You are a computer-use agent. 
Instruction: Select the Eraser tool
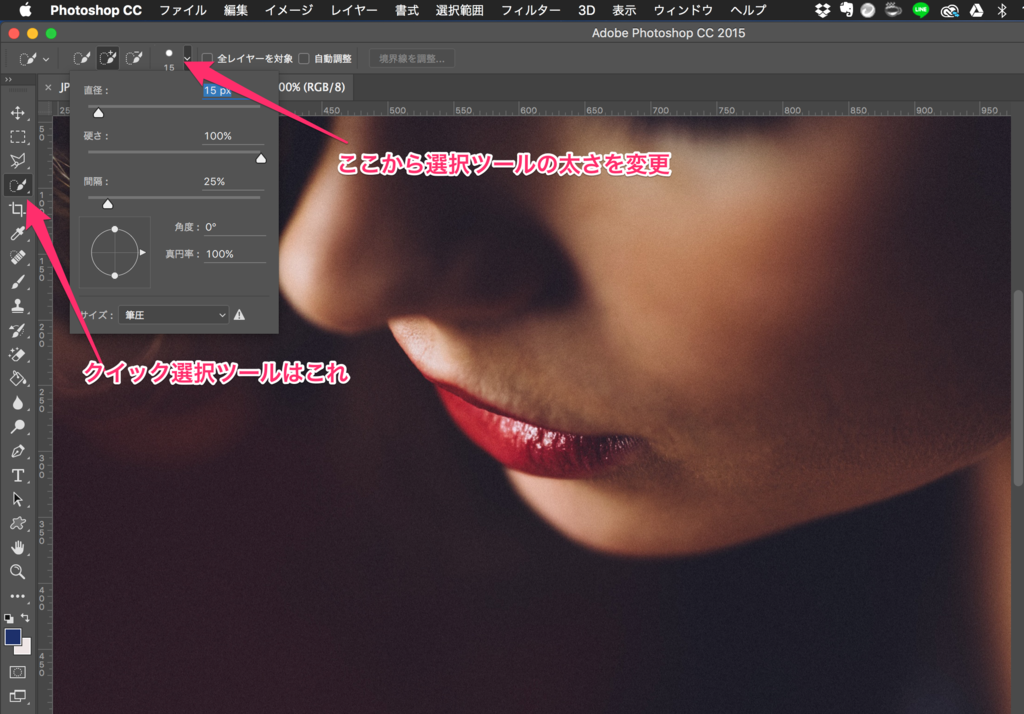point(18,355)
